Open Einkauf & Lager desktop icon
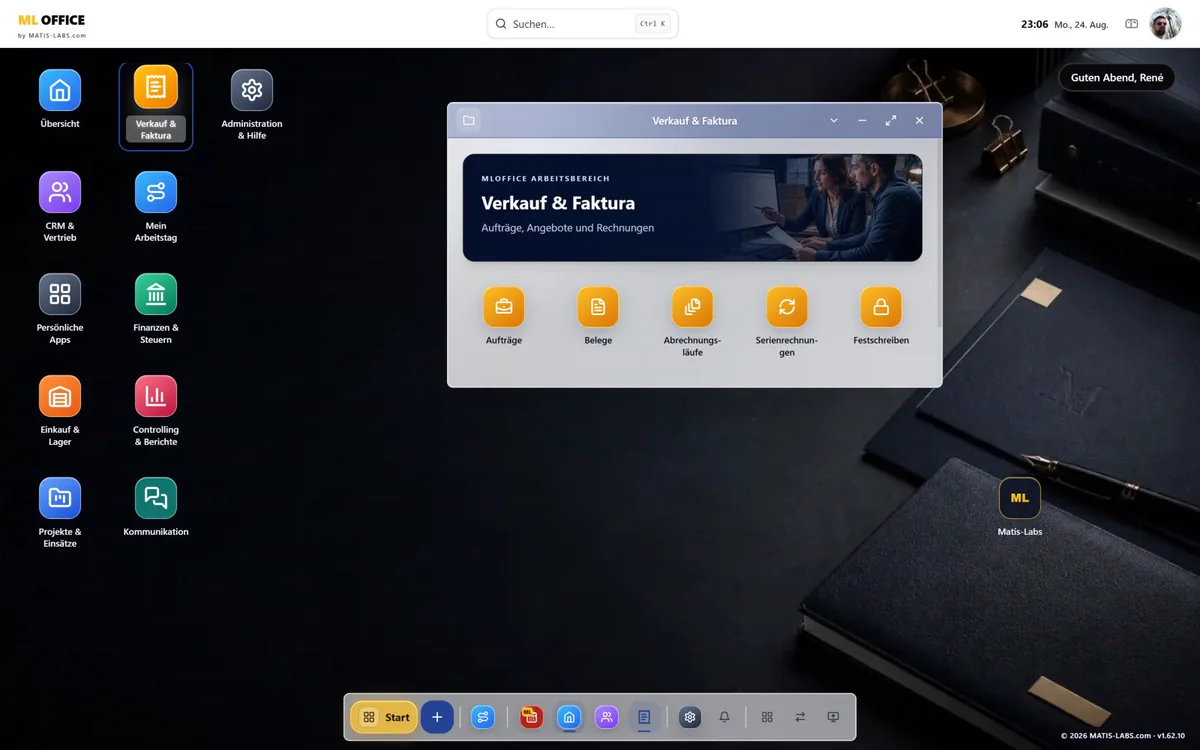This screenshot has width=1200, height=750. point(60,396)
